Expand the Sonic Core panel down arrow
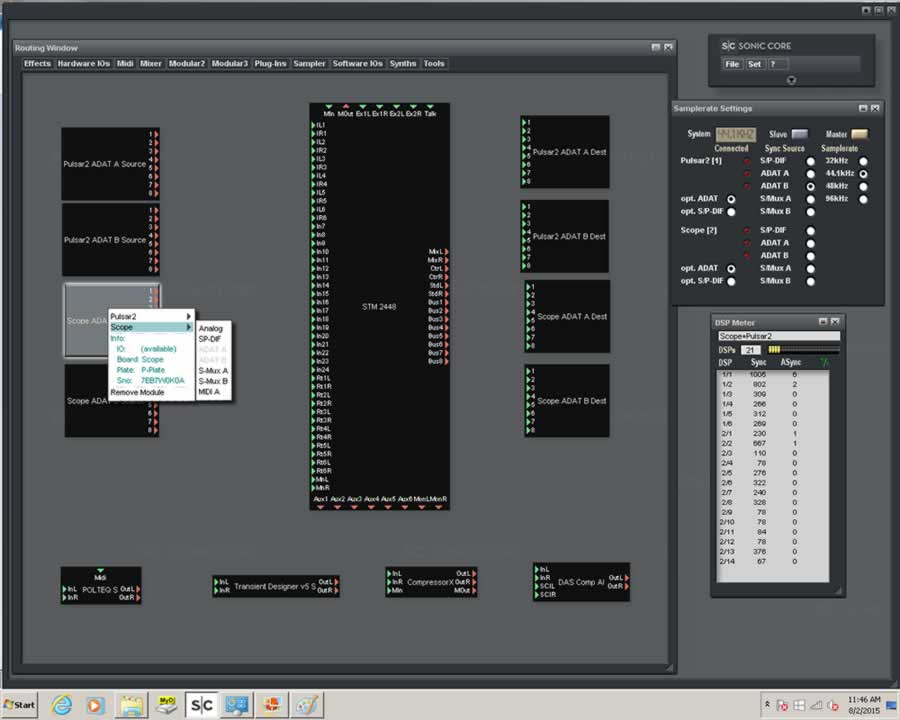Image resolution: width=900 pixels, height=720 pixels. click(792, 80)
